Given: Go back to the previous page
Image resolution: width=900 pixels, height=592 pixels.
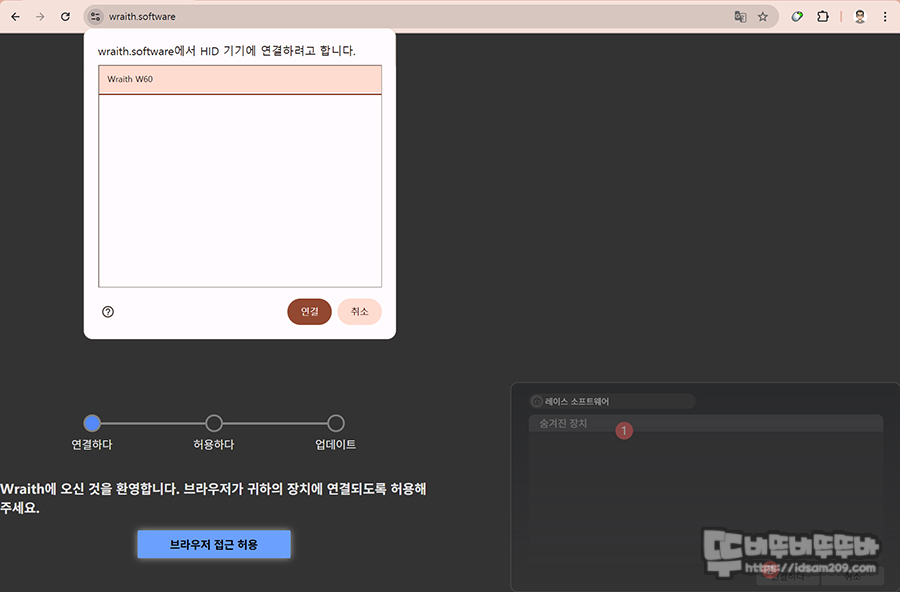Looking at the screenshot, I should 15,17.
